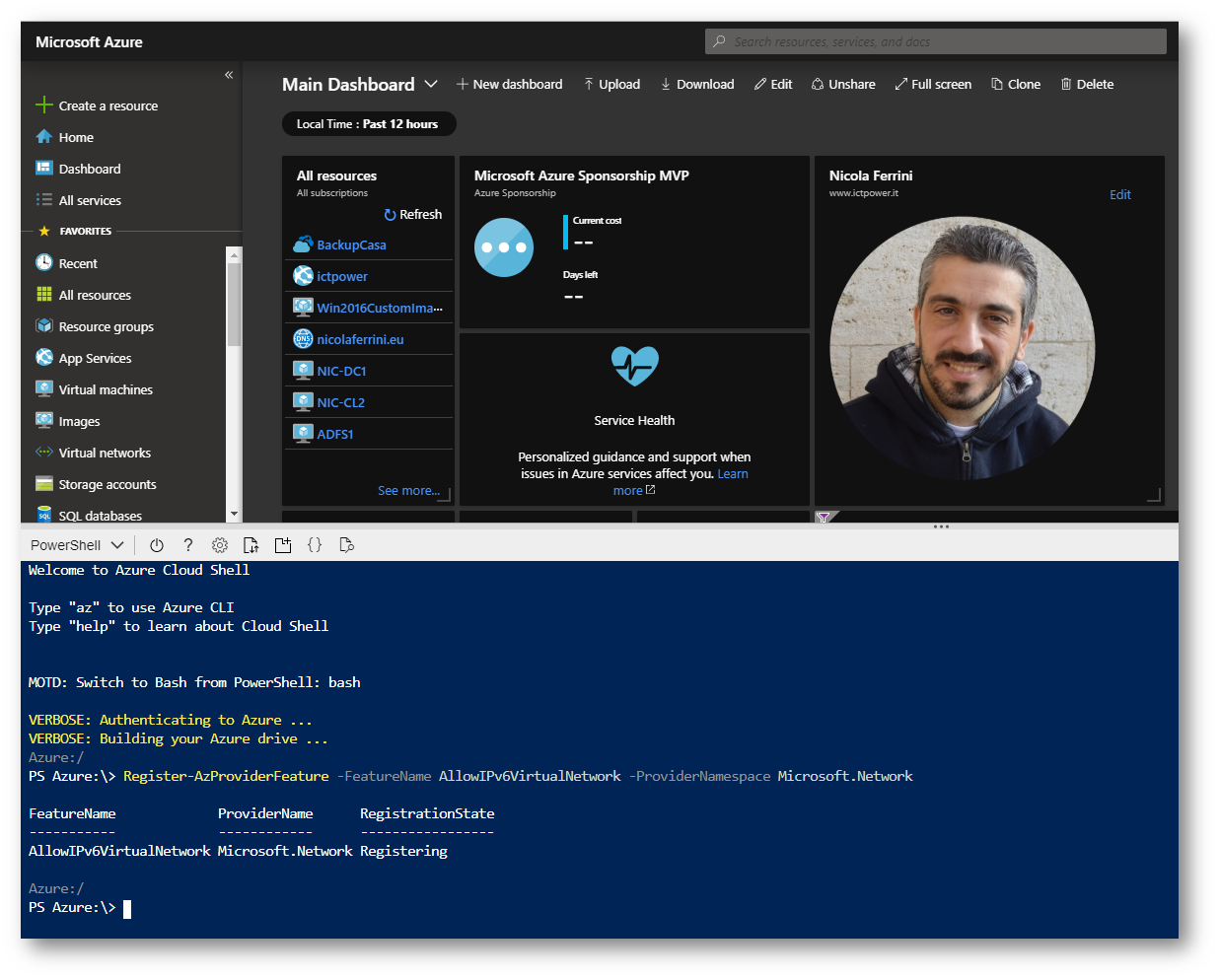The height and width of the screenshot is (980, 1220).
Task: Click the Virtual networks icon in sidebar
Action: (44, 452)
